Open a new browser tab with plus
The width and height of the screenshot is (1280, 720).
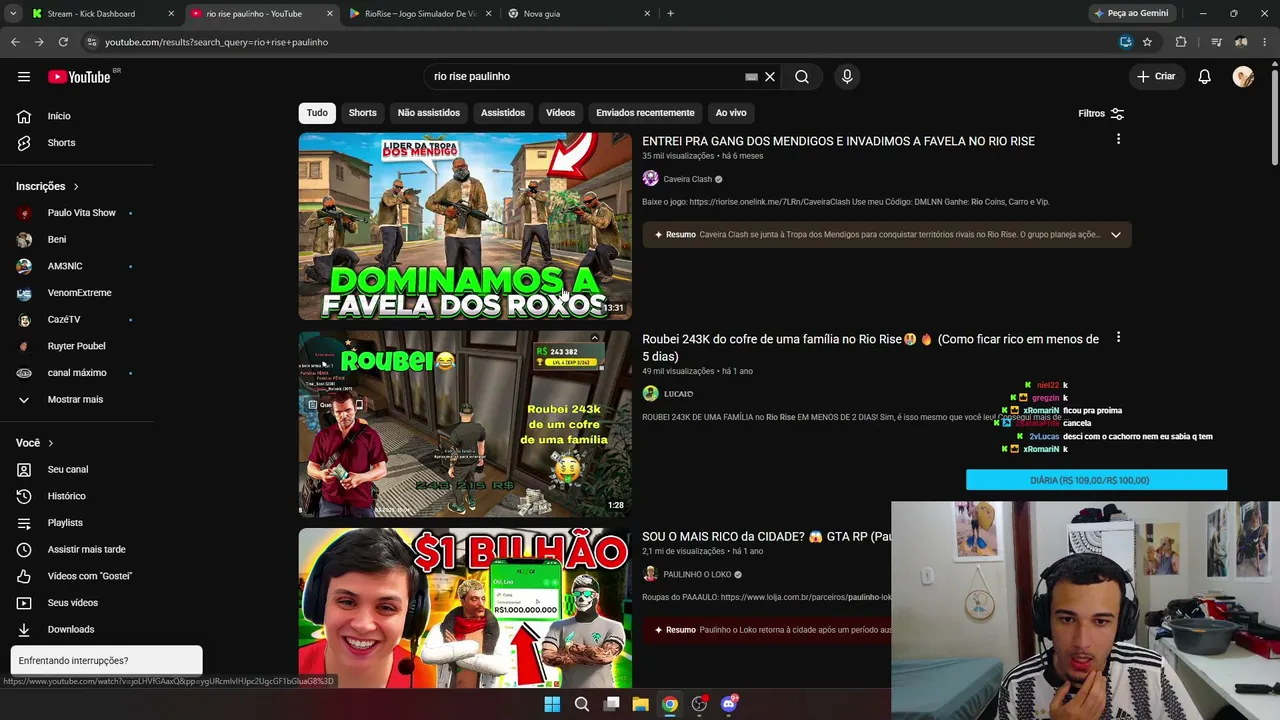[x=670, y=14]
